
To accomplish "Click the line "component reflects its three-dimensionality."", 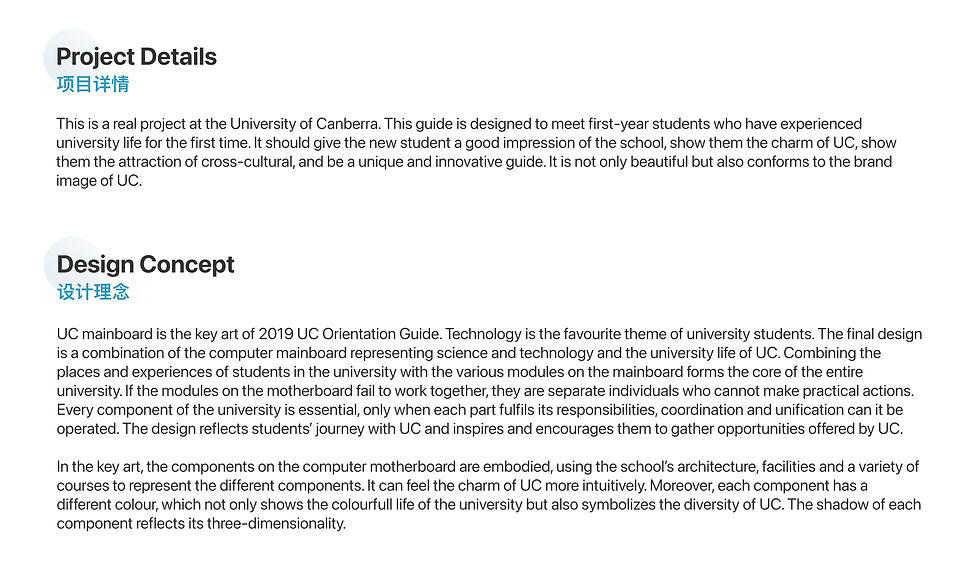I will [x=200, y=524].
